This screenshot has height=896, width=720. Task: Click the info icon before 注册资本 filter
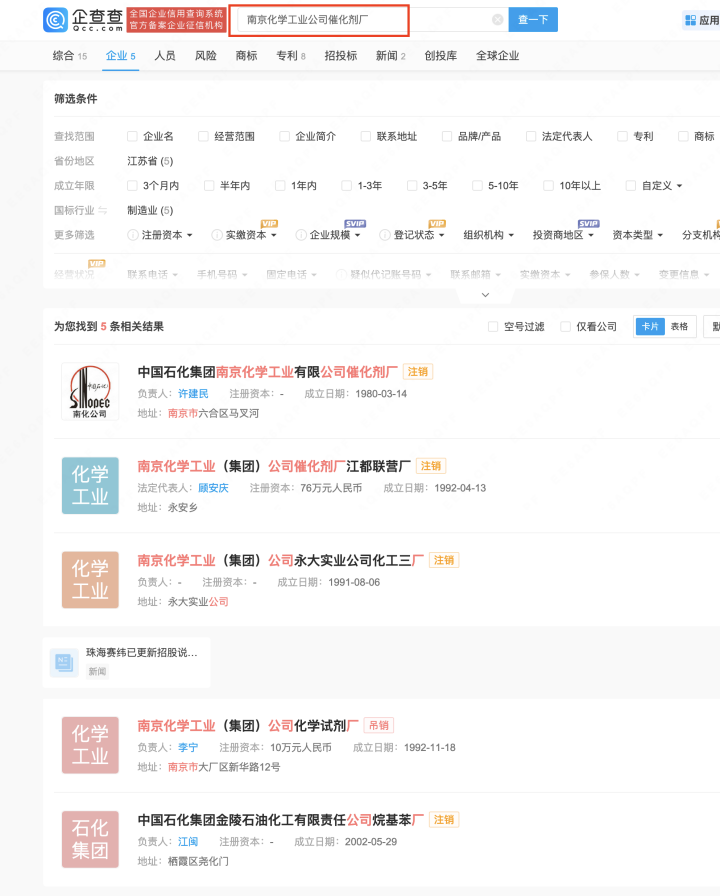[133, 235]
